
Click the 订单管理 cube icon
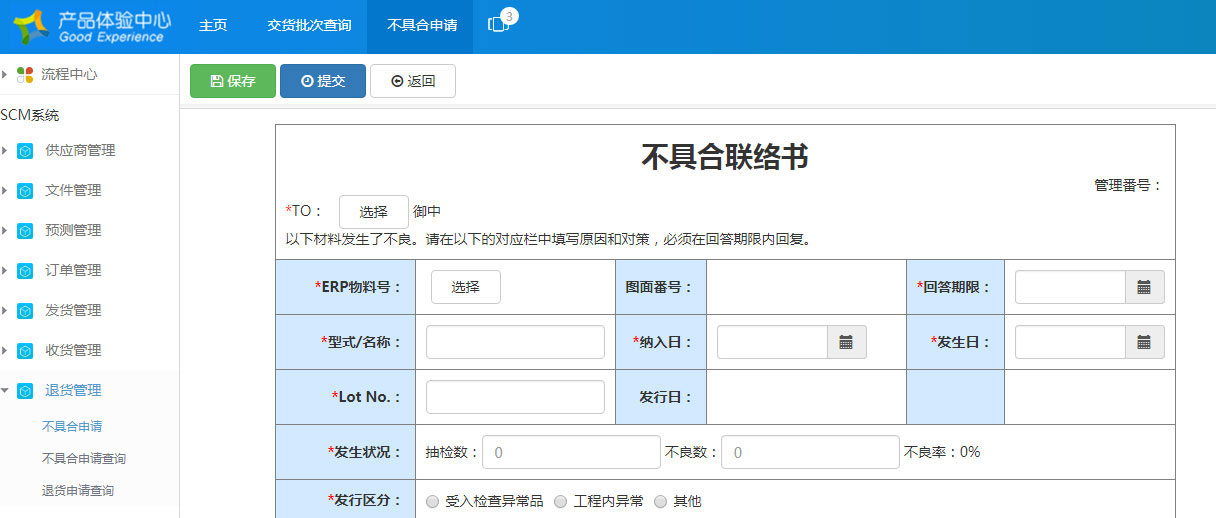coord(25,271)
